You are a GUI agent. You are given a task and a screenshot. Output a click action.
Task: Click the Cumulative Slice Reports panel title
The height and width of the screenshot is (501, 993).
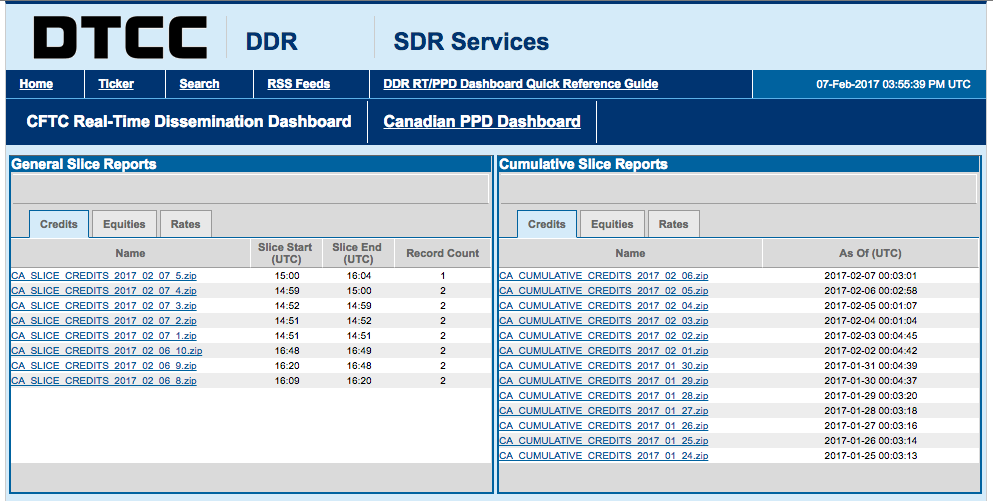(583, 165)
